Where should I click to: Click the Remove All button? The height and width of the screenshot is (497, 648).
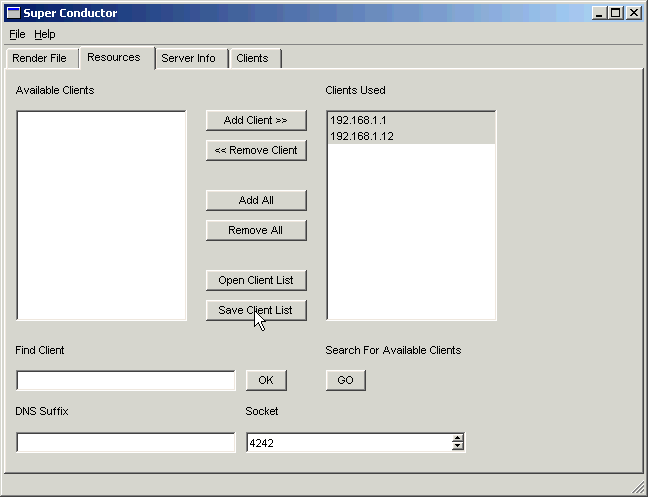point(256,230)
